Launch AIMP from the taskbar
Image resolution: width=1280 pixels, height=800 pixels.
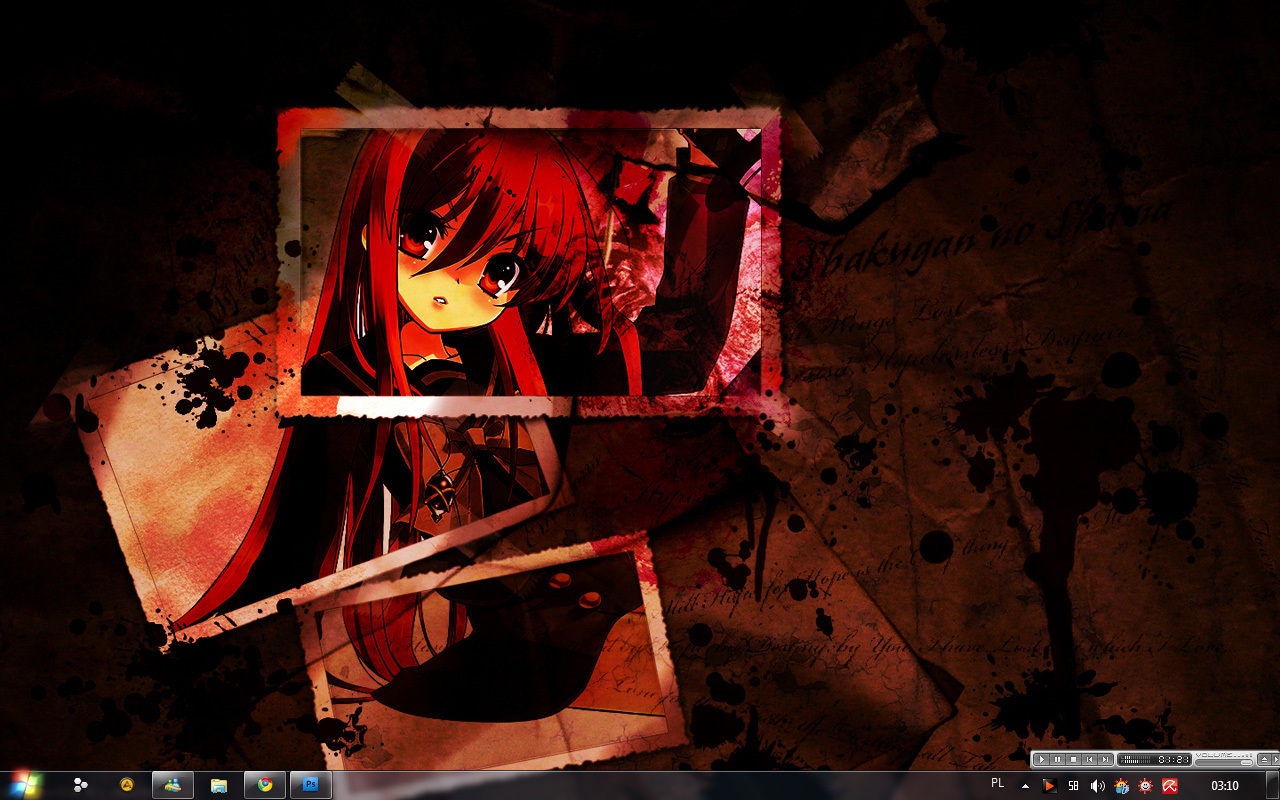pyautogui.click(x=127, y=785)
